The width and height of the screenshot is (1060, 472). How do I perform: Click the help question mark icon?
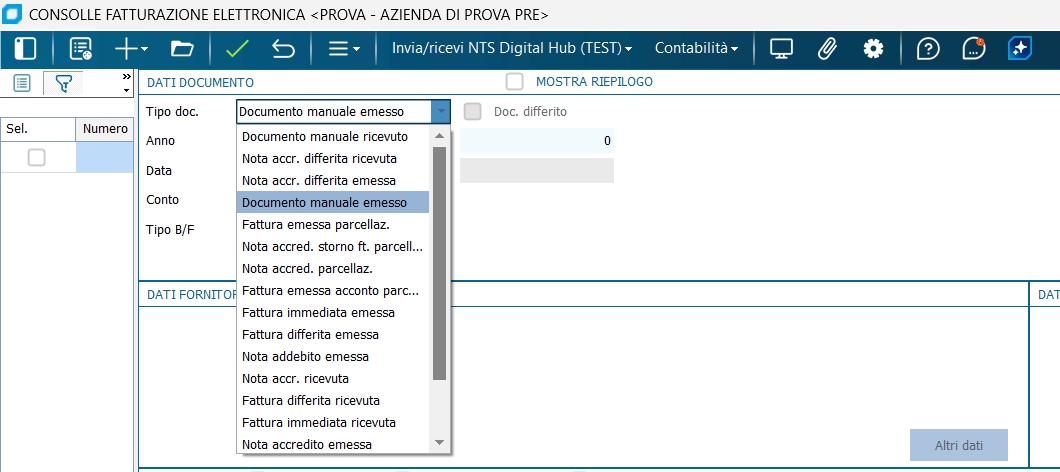(x=928, y=48)
